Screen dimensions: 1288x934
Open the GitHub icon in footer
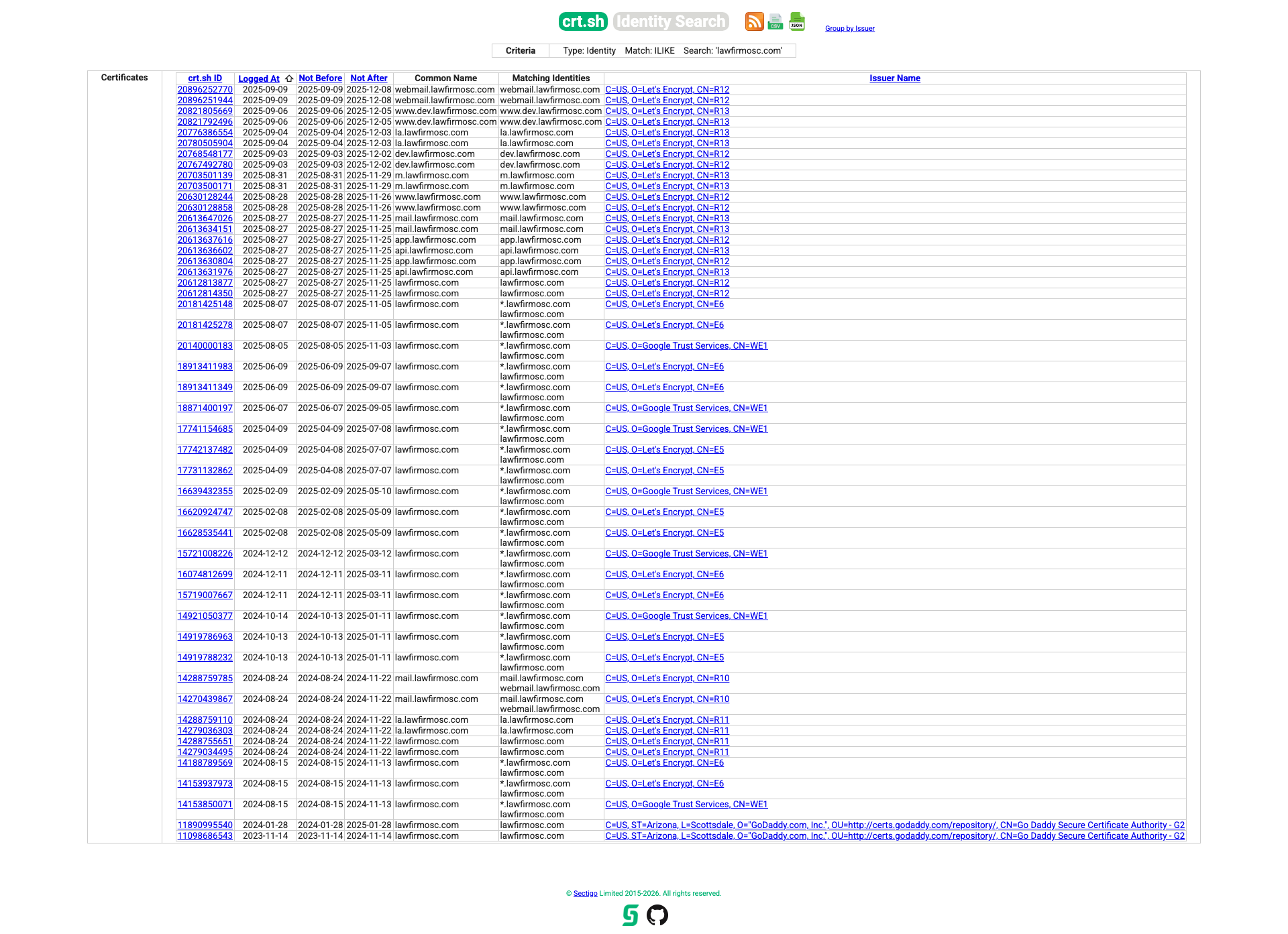657,915
